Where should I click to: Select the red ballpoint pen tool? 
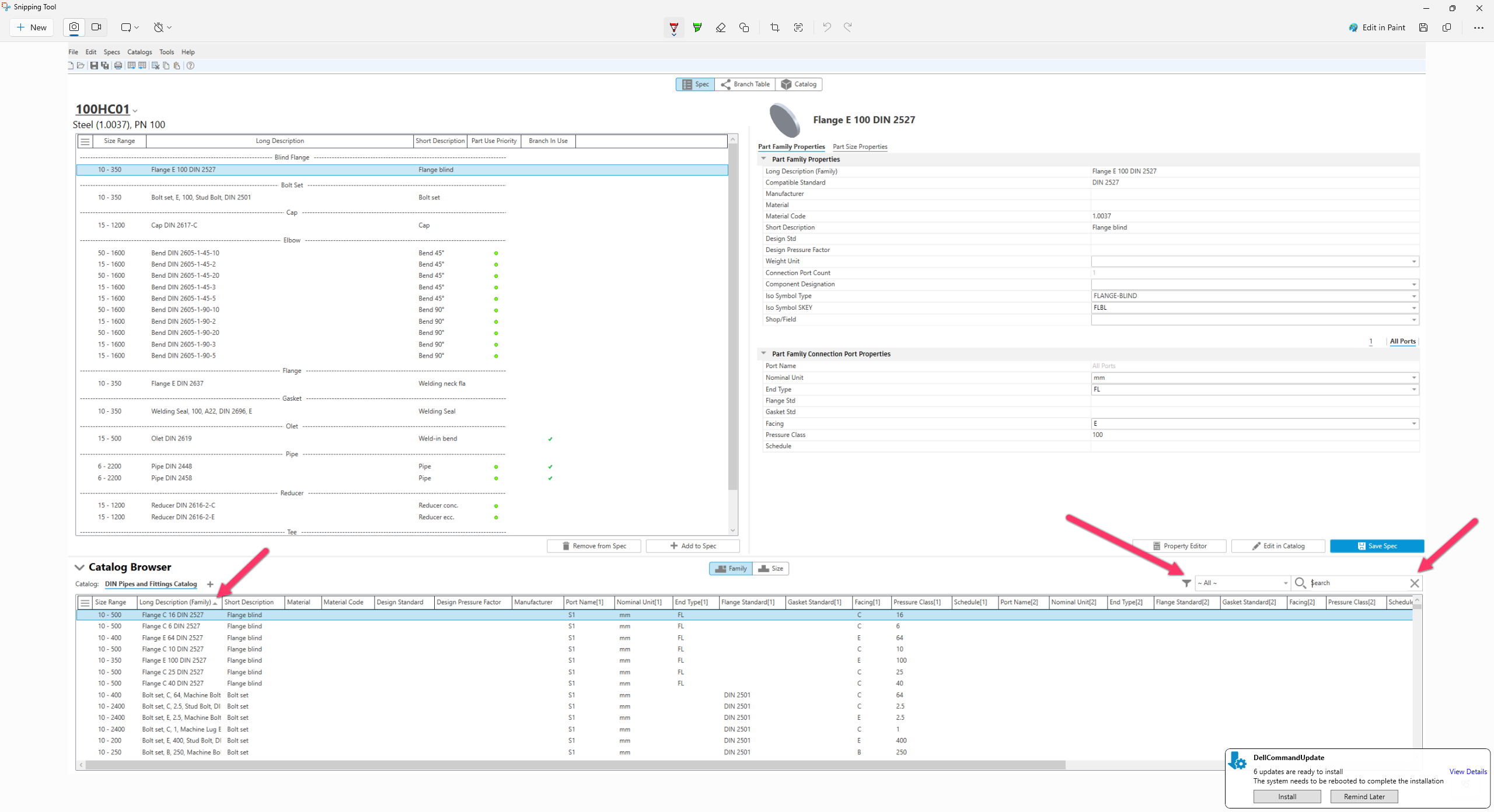click(673, 27)
